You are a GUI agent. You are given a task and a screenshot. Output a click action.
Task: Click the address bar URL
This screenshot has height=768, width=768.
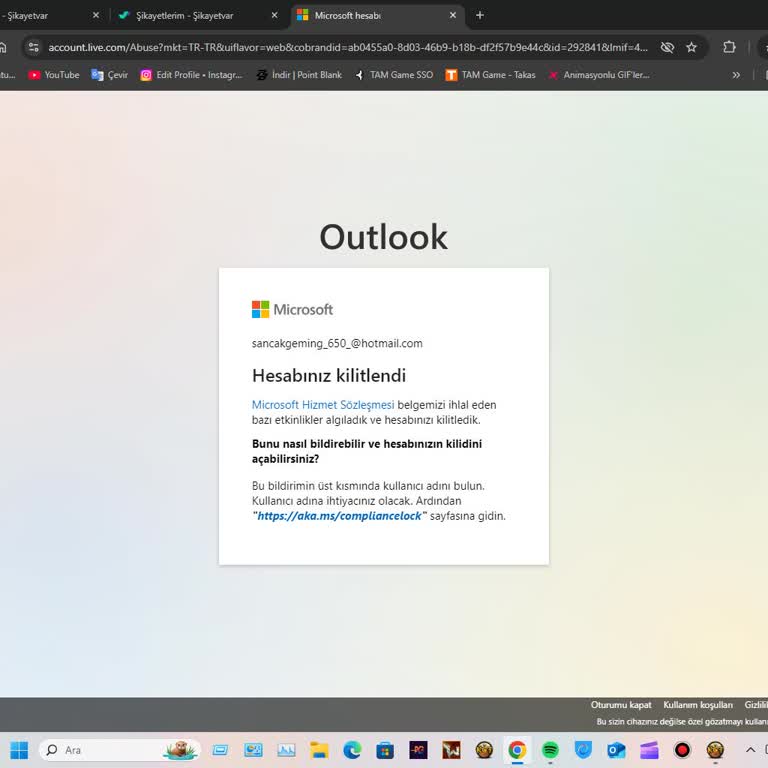348,48
